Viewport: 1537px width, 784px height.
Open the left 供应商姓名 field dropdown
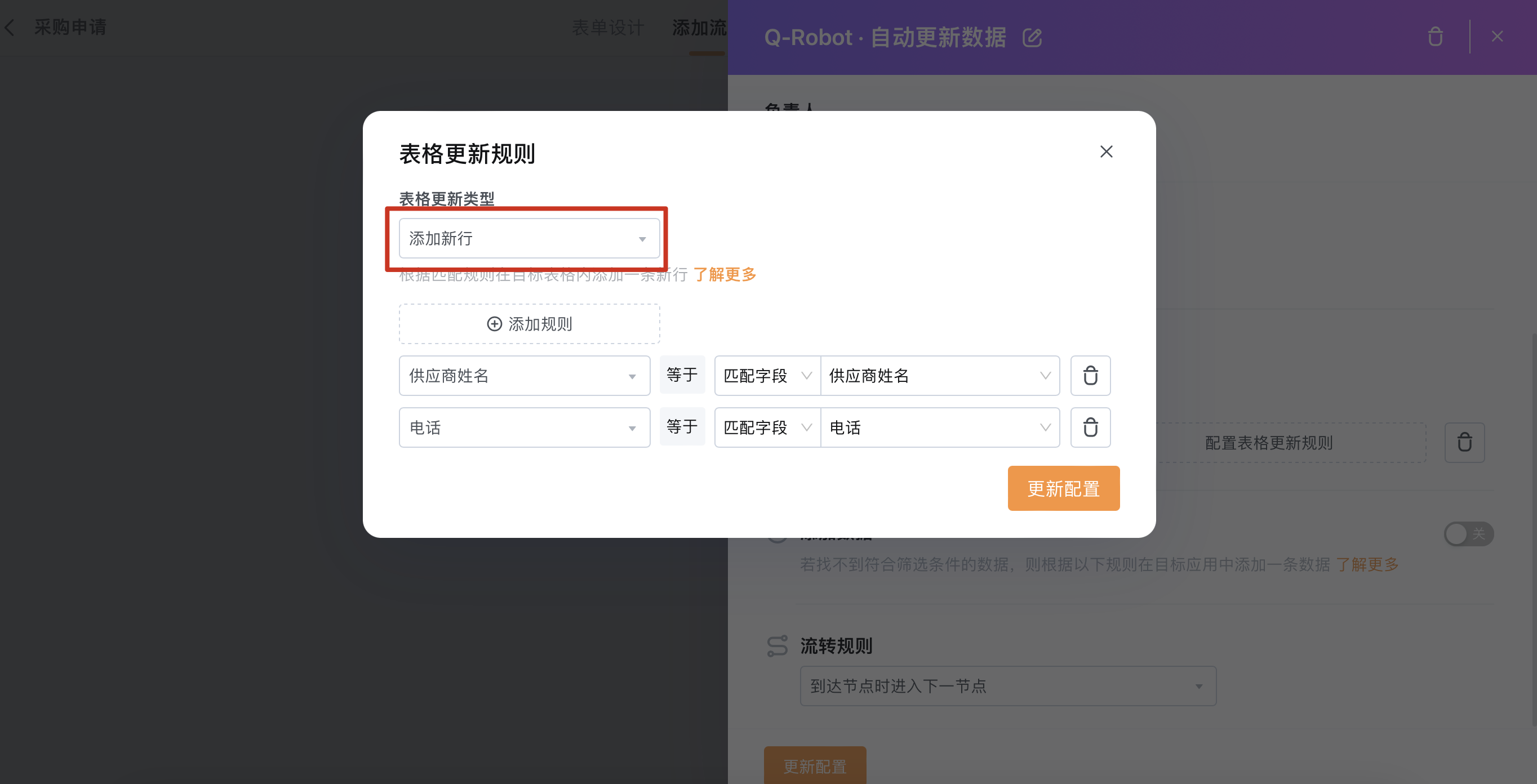coord(525,376)
